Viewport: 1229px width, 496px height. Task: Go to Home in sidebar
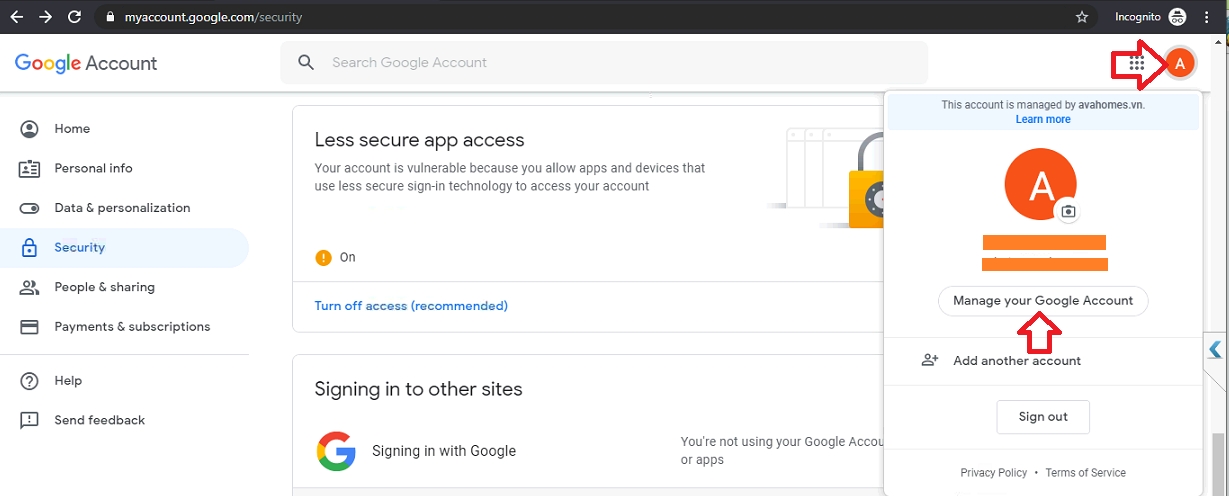click(x=72, y=129)
